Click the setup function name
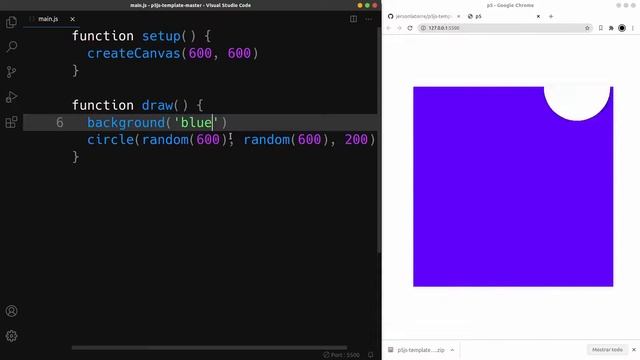Viewport: 640px width, 360px height. tap(161, 36)
